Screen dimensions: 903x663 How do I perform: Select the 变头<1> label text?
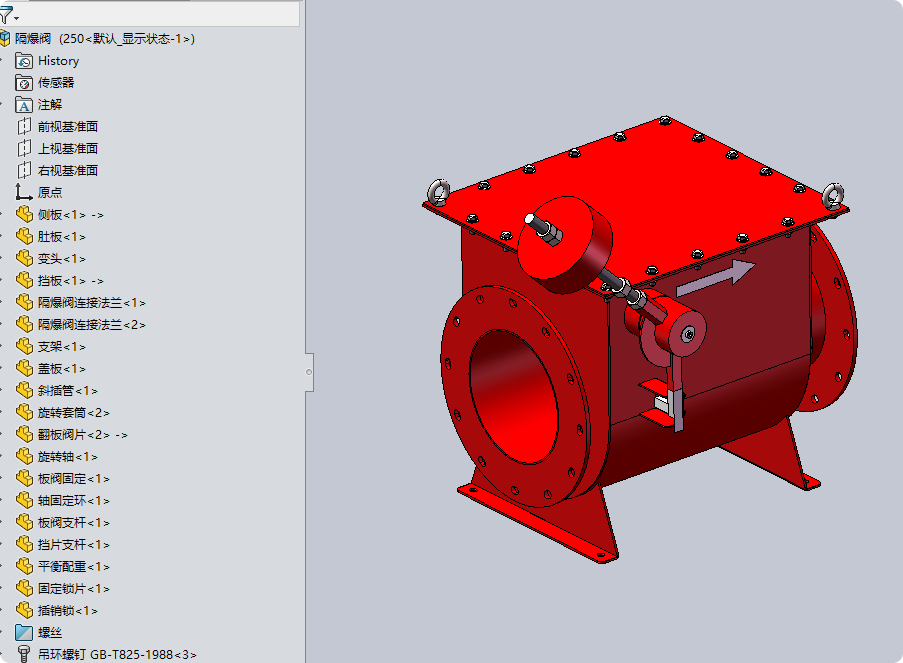pyautogui.click(x=62, y=259)
